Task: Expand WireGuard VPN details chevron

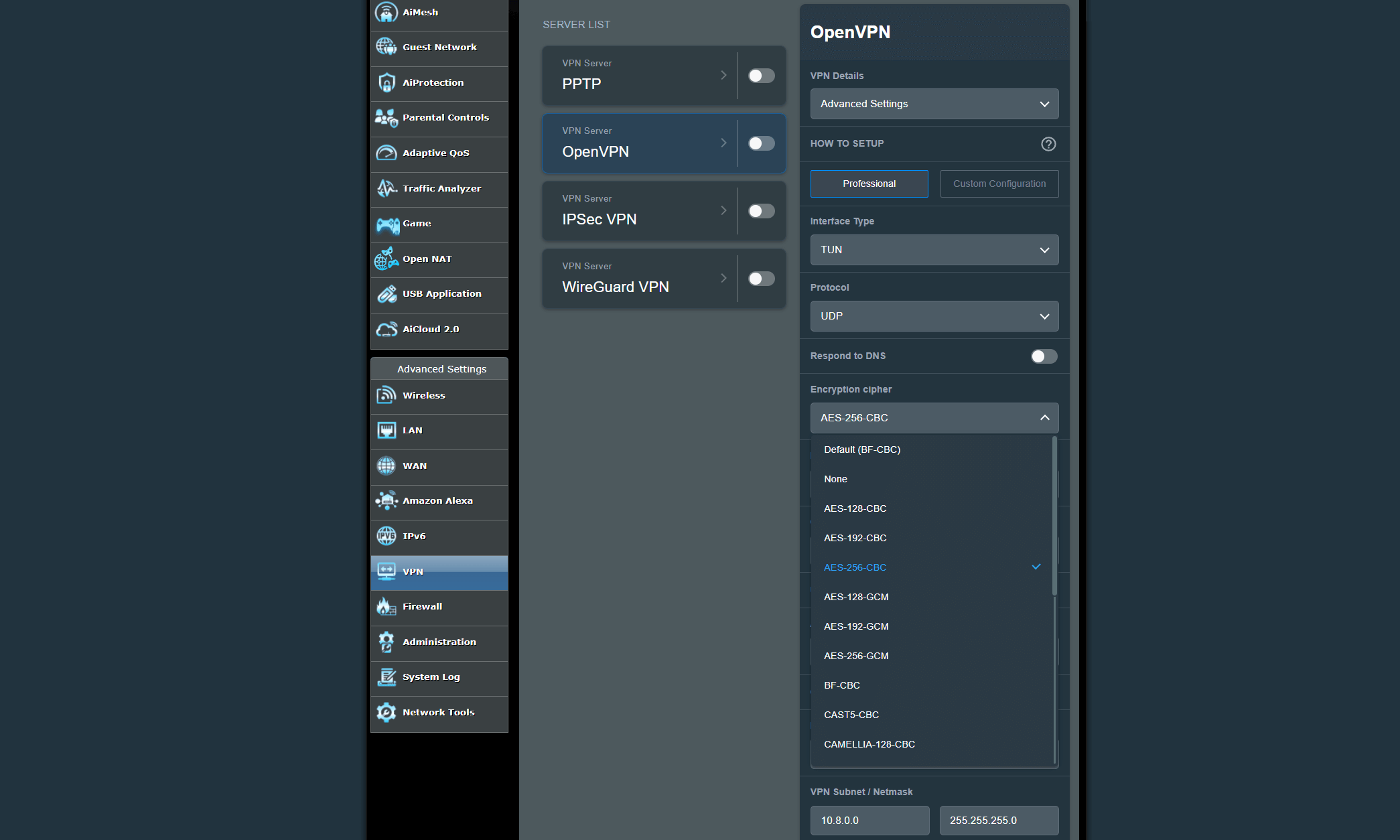Action: [x=723, y=278]
